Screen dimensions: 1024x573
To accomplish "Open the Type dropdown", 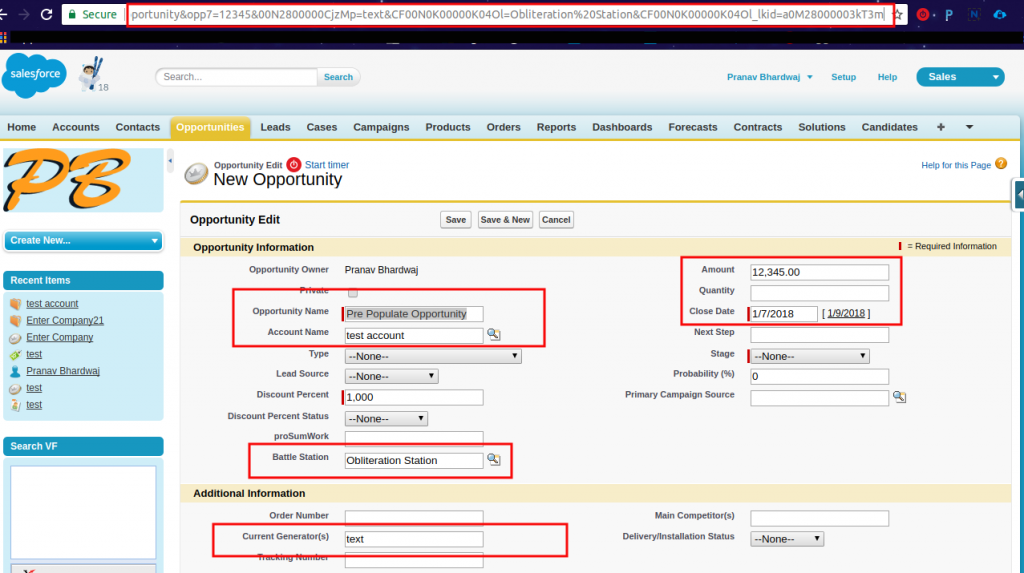I will pyautogui.click(x=433, y=356).
